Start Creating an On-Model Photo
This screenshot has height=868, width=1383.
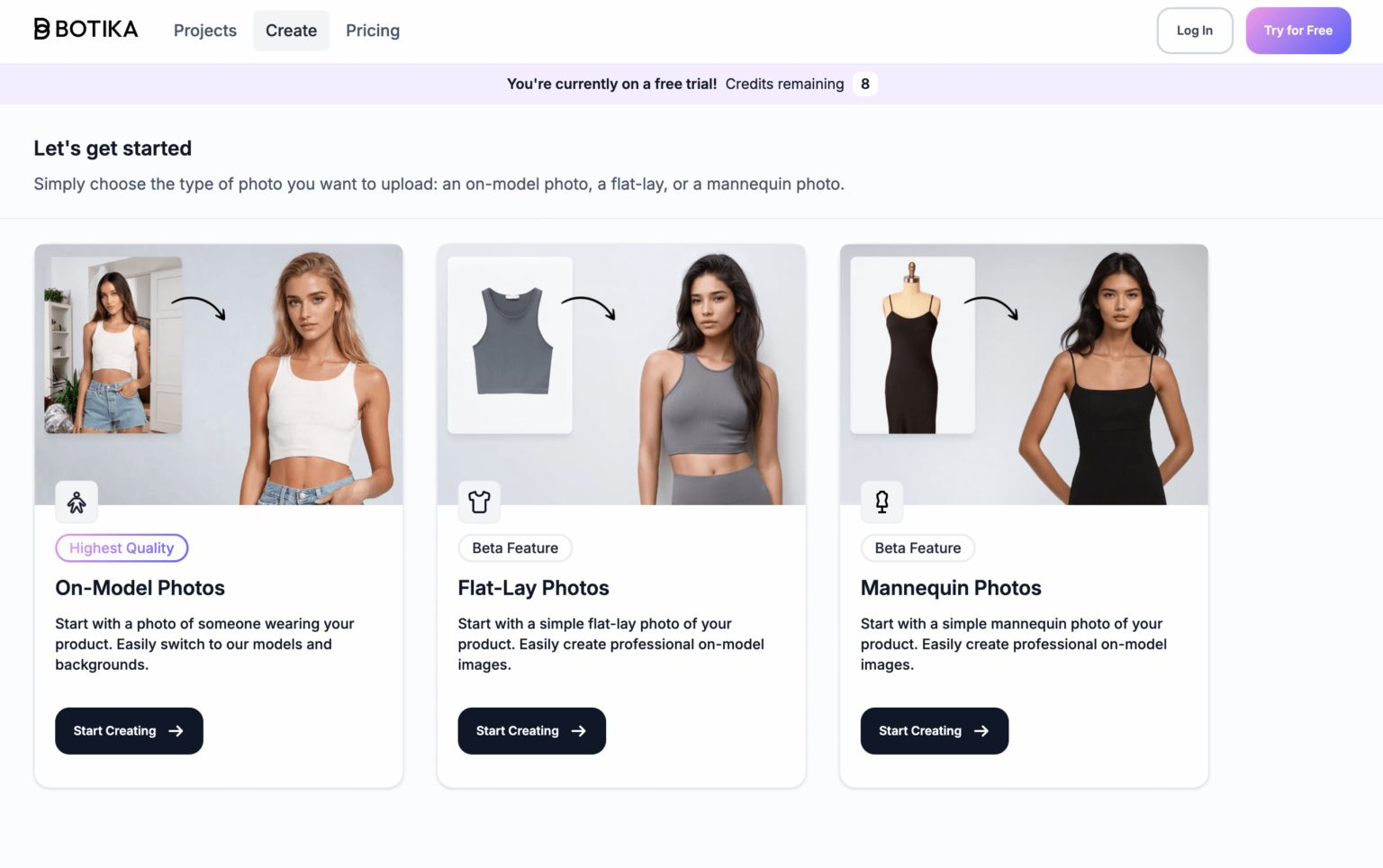pos(129,730)
